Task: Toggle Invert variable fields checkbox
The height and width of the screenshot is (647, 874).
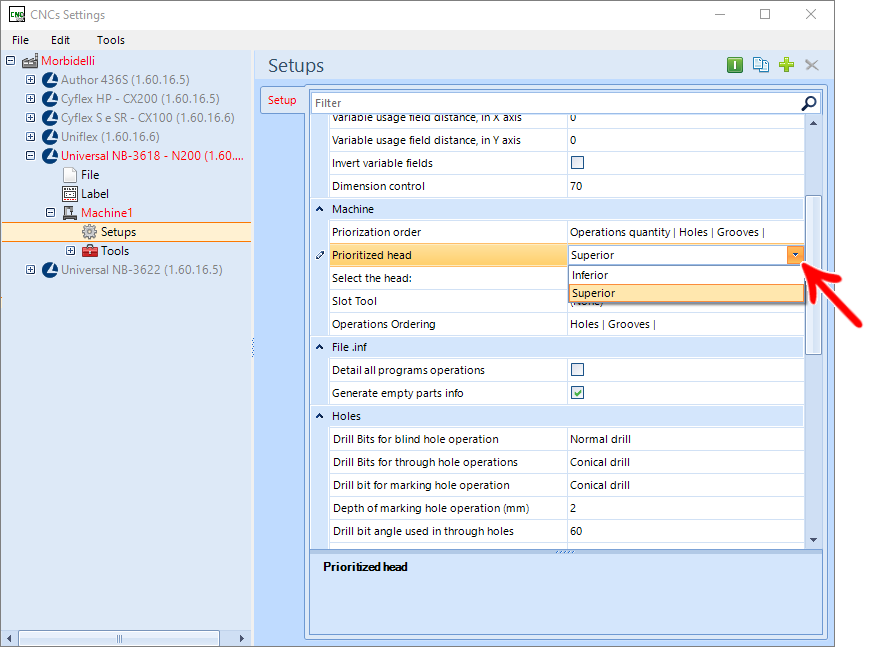Action: (577, 163)
